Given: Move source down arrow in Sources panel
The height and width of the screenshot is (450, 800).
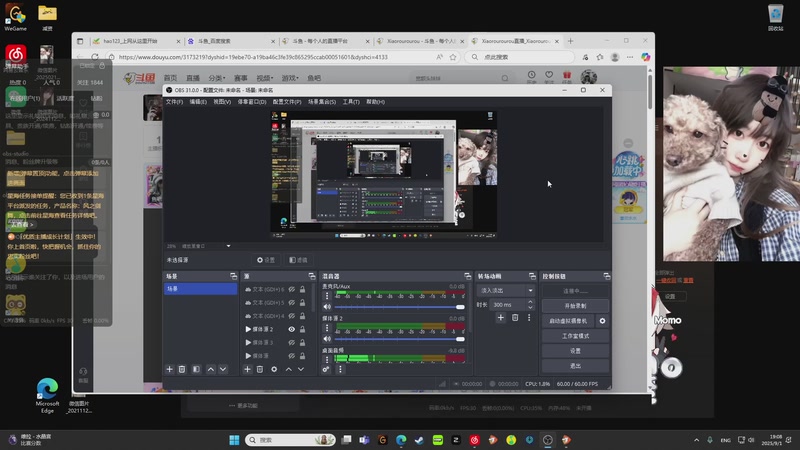Looking at the screenshot, I should [301, 369].
